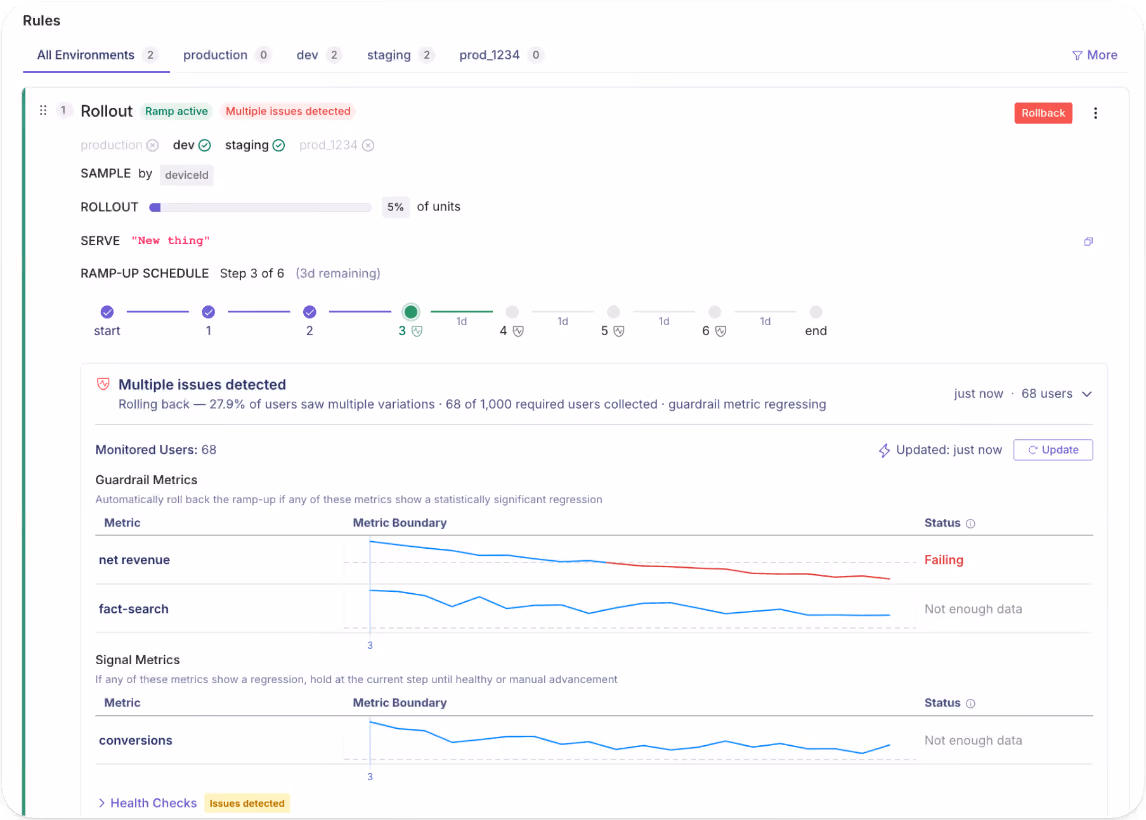The height and width of the screenshot is (820, 1146).
Task: Switch to the staging tab
Action: coord(401,55)
